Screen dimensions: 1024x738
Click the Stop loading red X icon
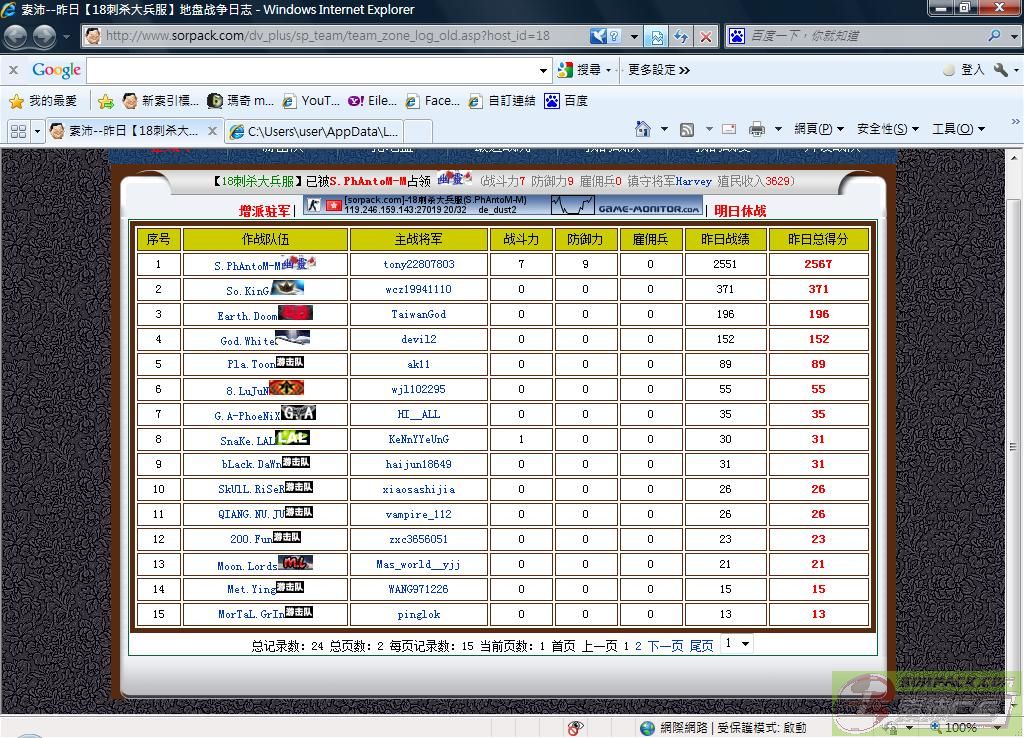[x=706, y=37]
